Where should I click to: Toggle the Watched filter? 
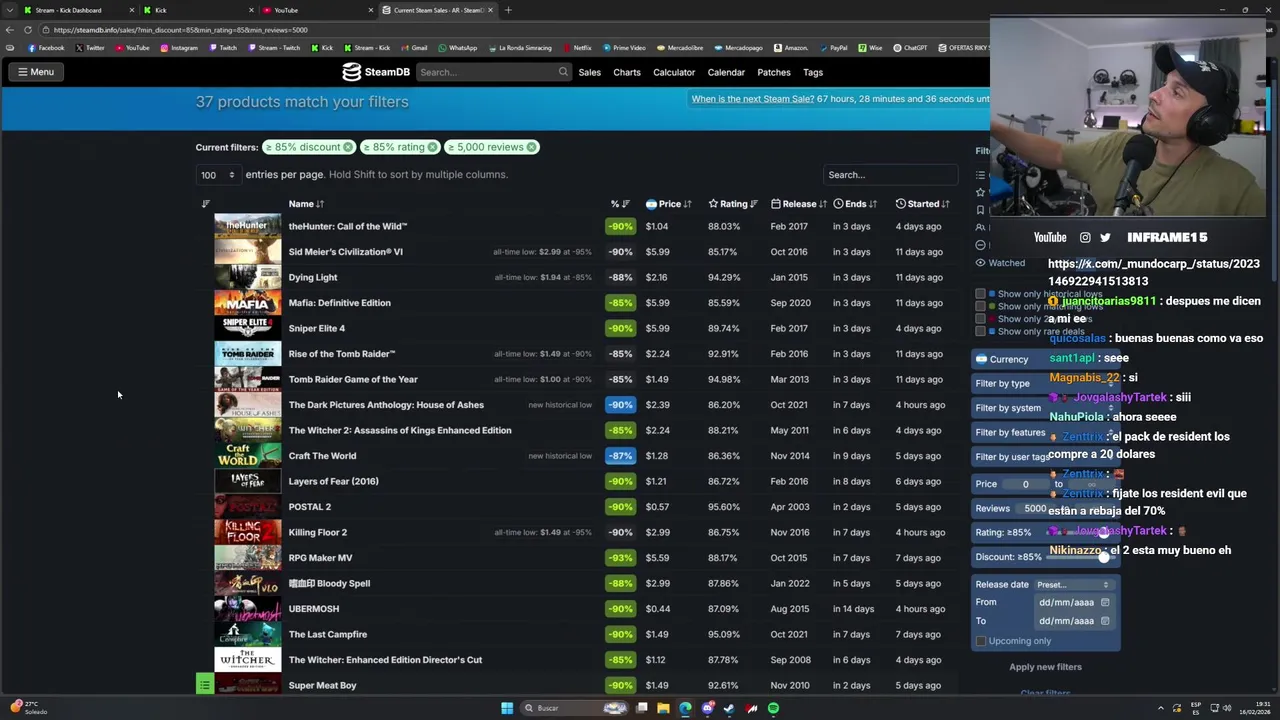pyautogui.click(x=1000, y=263)
